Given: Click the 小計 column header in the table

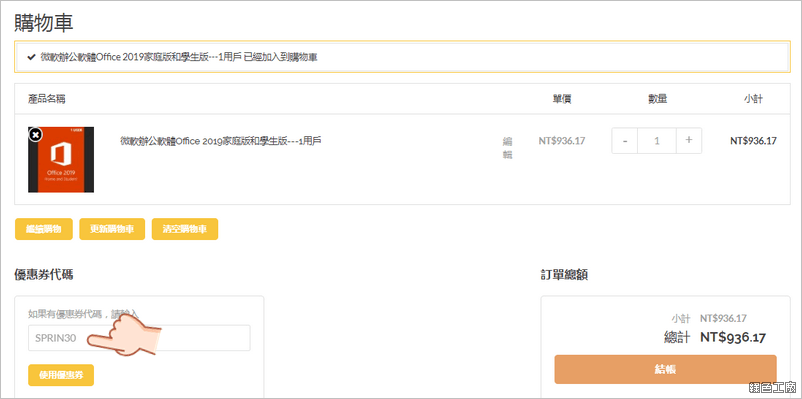Looking at the screenshot, I should pyautogui.click(x=753, y=99).
